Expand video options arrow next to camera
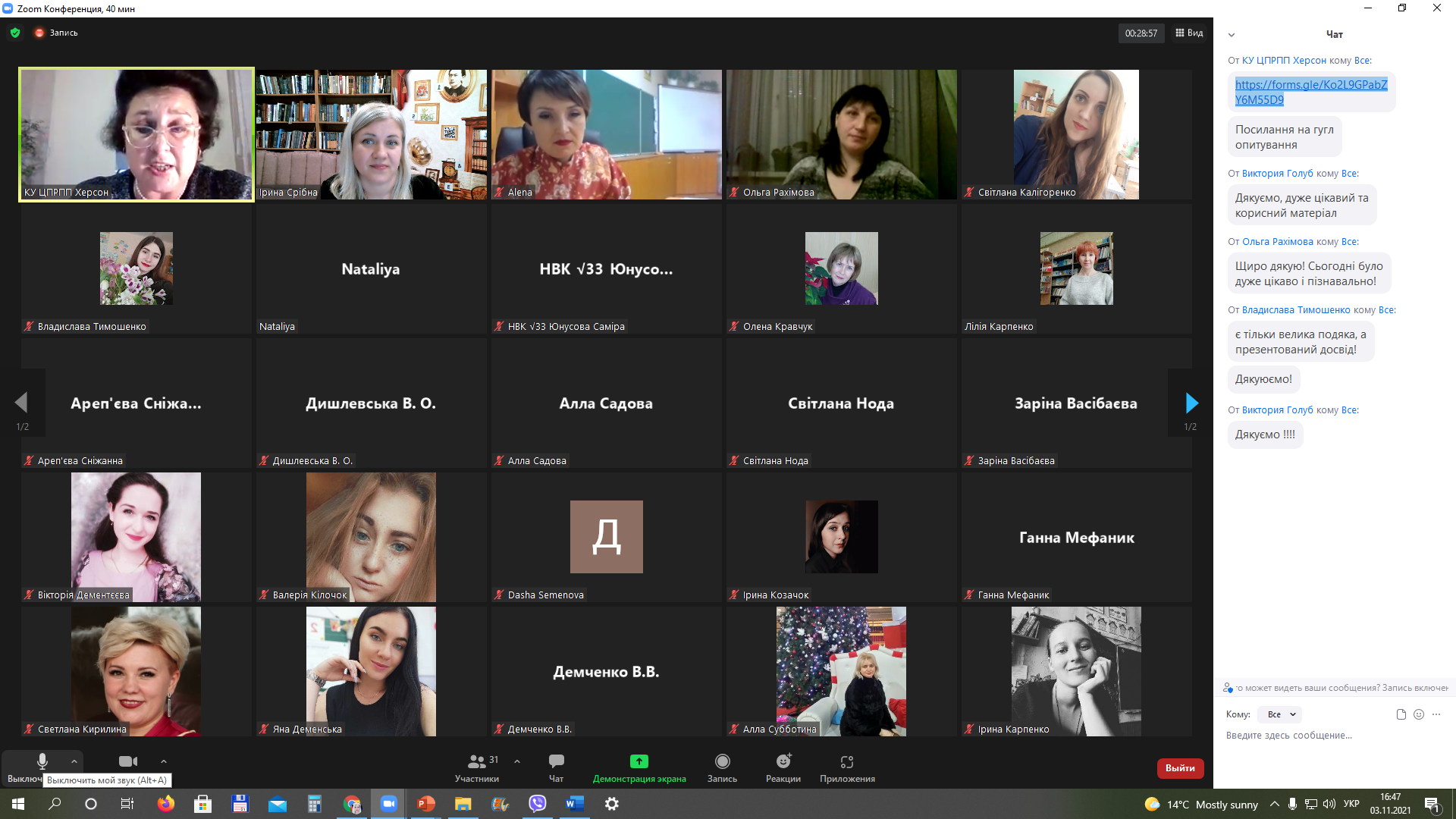This screenshot has height=819, width=1456. [x=163, y=761]
